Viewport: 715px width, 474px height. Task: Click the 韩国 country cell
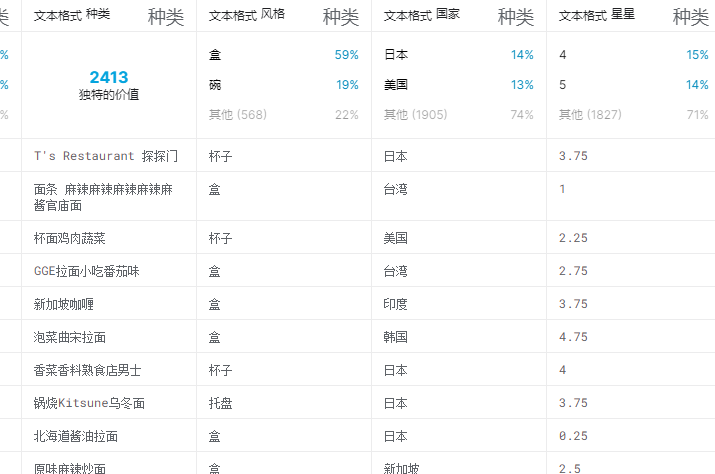(395, 337)
